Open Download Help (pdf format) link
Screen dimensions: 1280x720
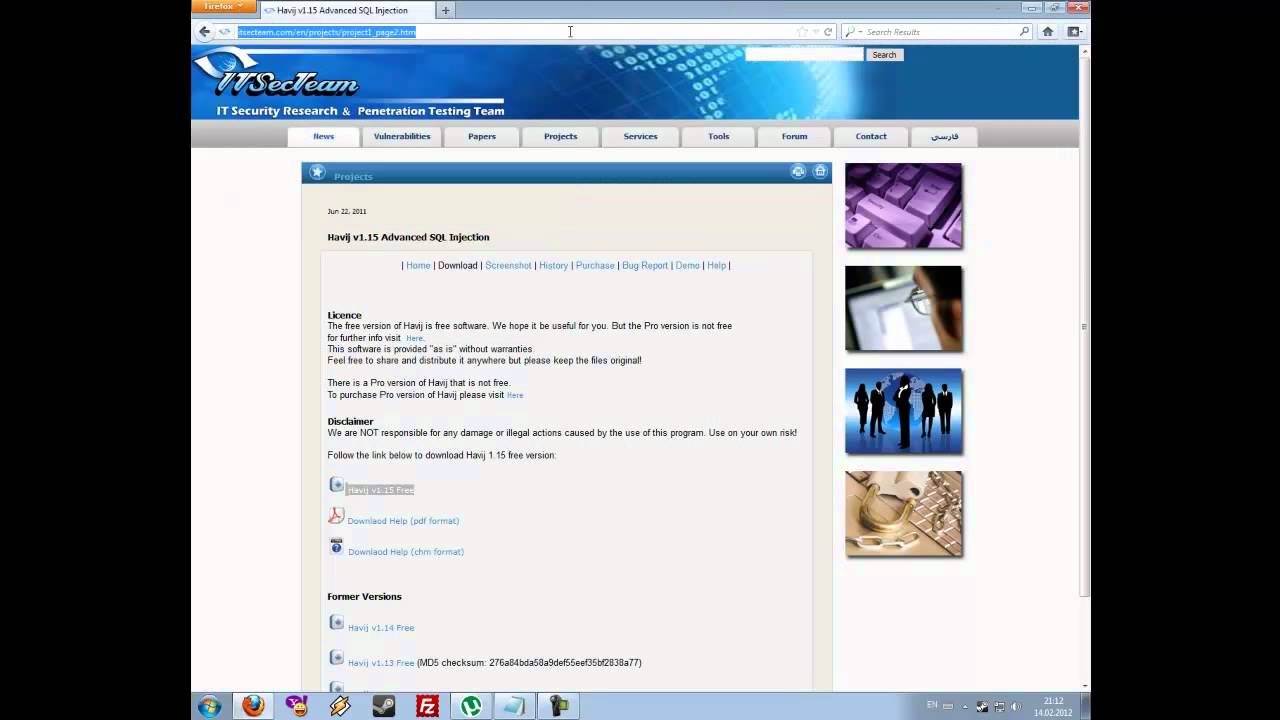pyautogui.click(x=403, y=521)
